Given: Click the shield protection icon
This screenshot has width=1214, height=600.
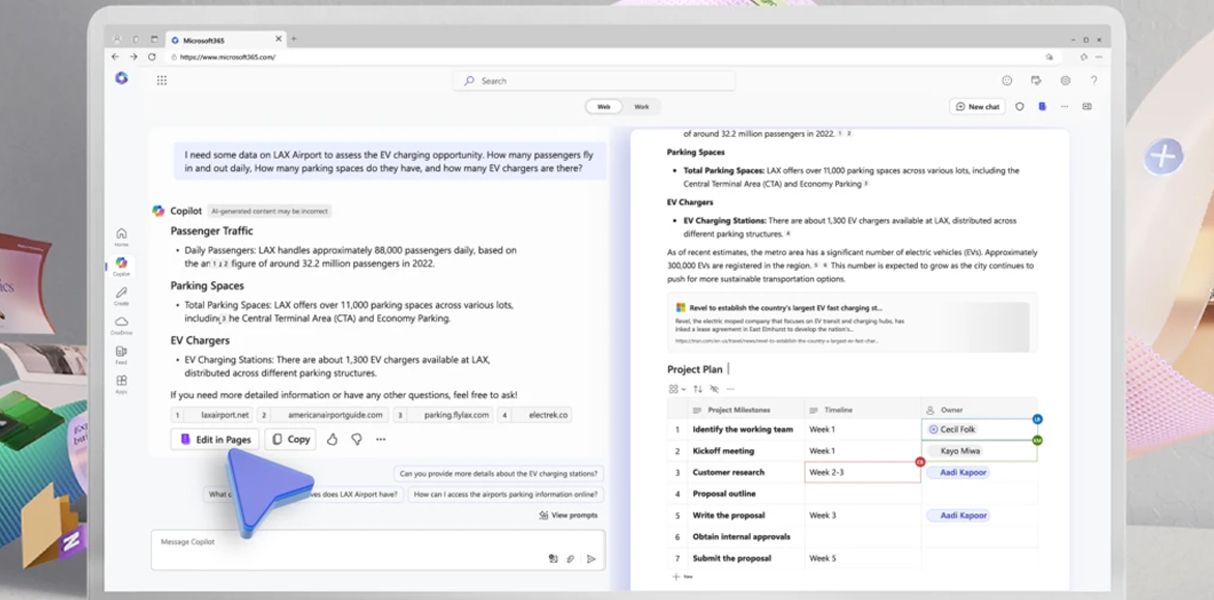Looking at the screenshot, I should [x=1020, y=106].
